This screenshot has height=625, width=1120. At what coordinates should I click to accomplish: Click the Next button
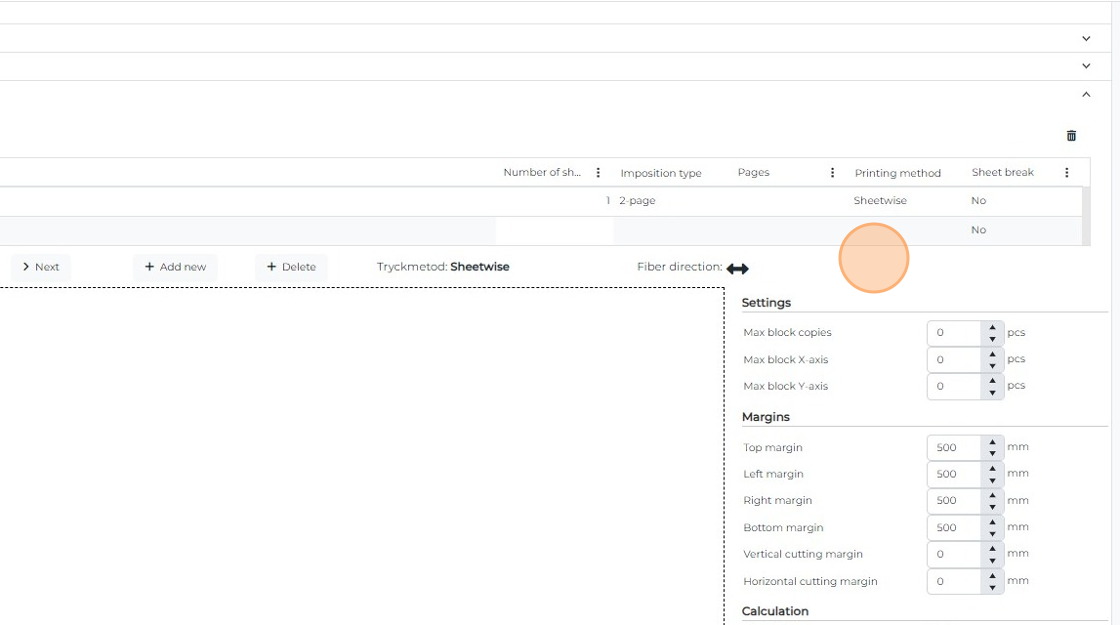41,267
